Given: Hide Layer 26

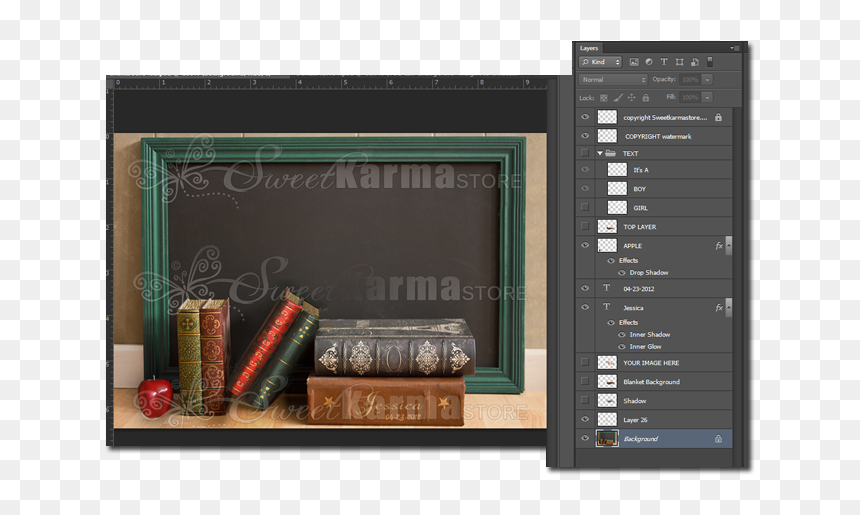Looking at the screenshot, I should click(x=585, y=420).
